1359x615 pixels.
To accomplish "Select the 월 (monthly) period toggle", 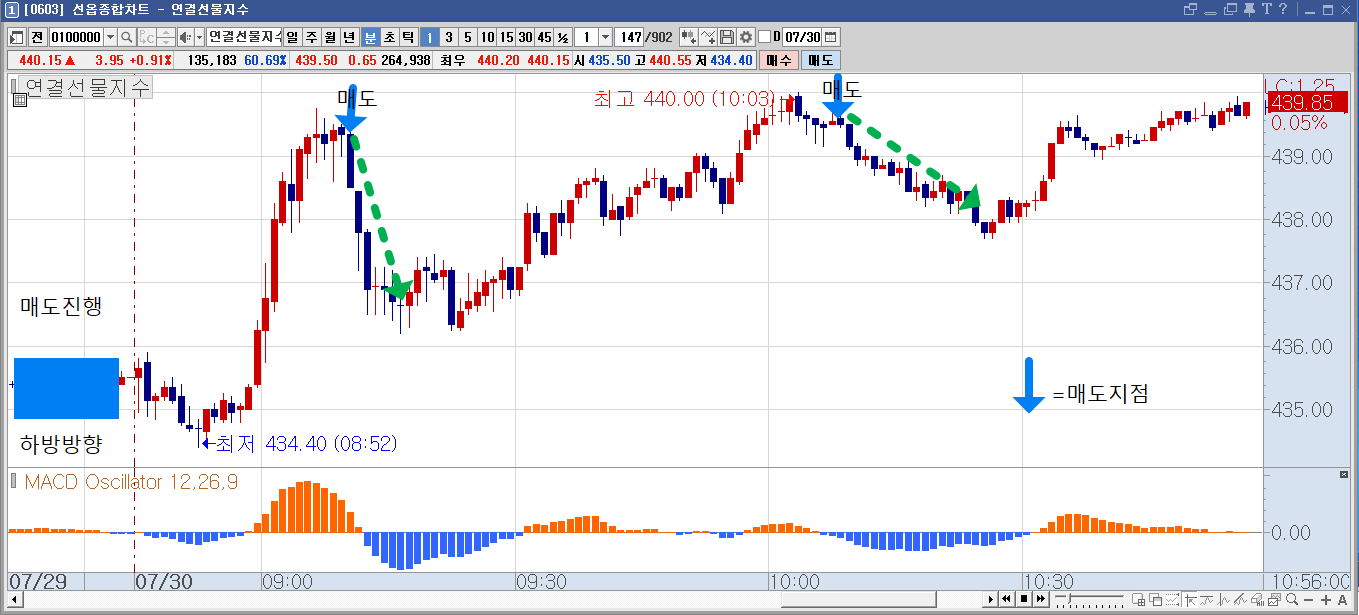I will coord(330,37).
